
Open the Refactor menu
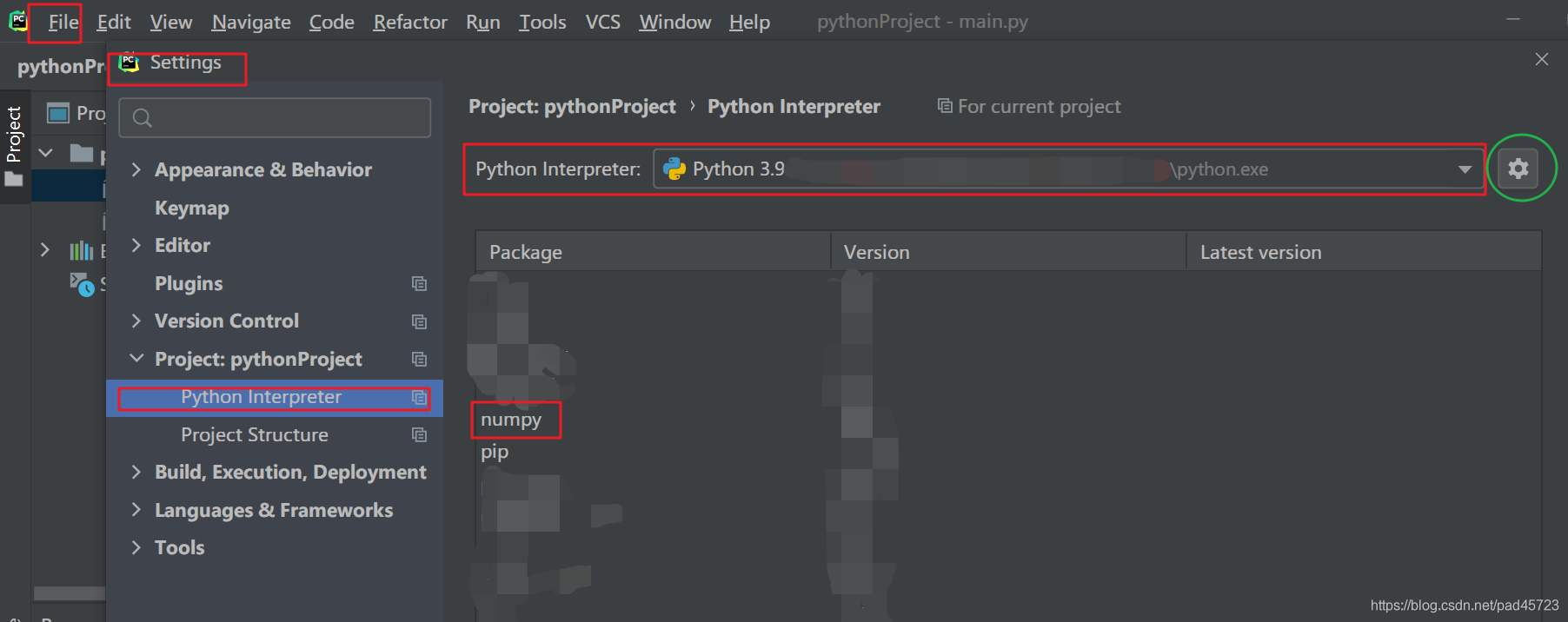click(x=409, y=22)
